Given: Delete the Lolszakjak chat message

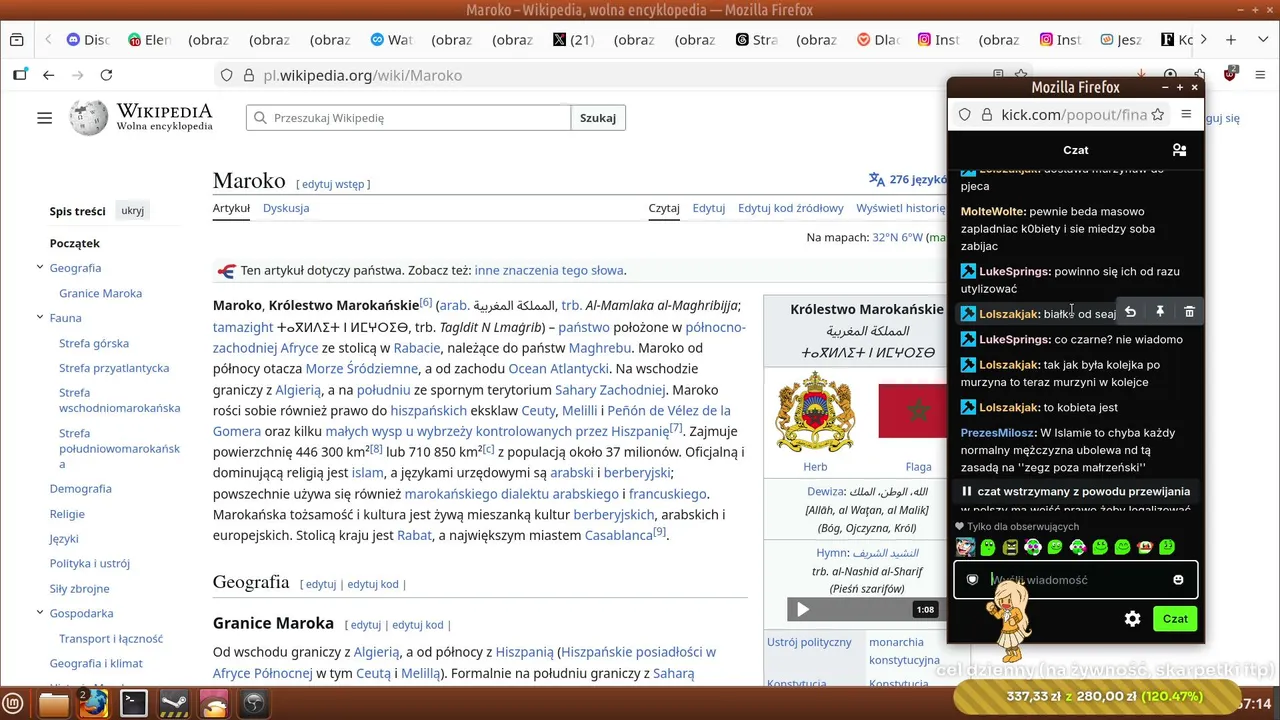Looking at the screenshot, I should pyautogui.click(x=1189, y=312).
